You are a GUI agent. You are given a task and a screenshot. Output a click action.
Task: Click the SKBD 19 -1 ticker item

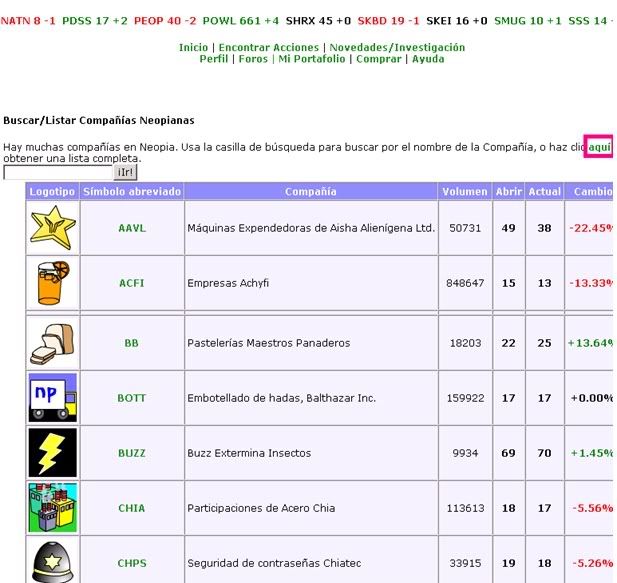click(x=388, y=21)
